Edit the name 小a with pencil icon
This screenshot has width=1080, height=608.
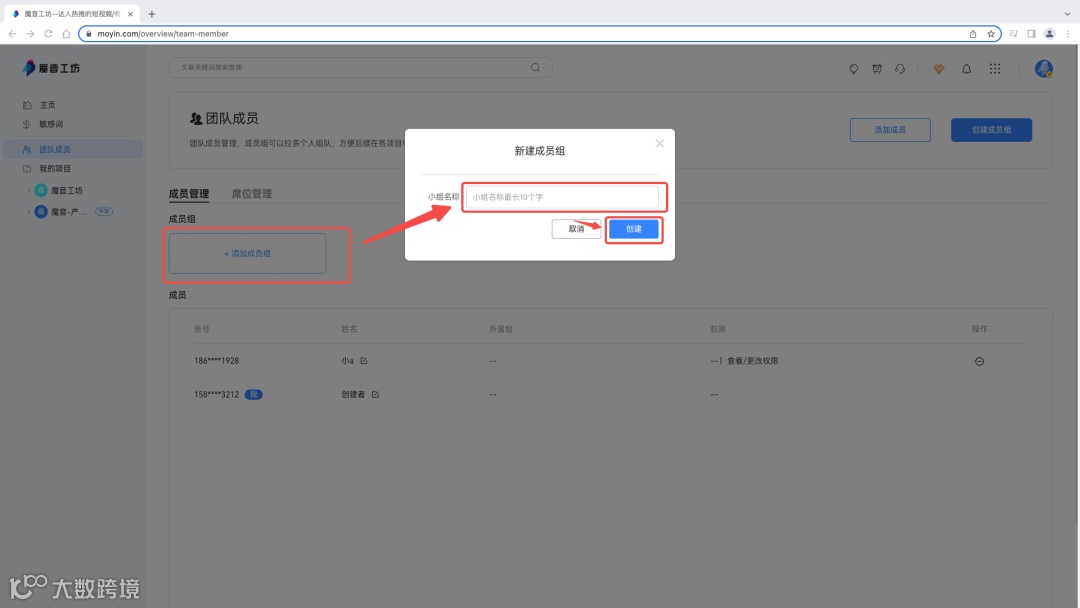364,361
